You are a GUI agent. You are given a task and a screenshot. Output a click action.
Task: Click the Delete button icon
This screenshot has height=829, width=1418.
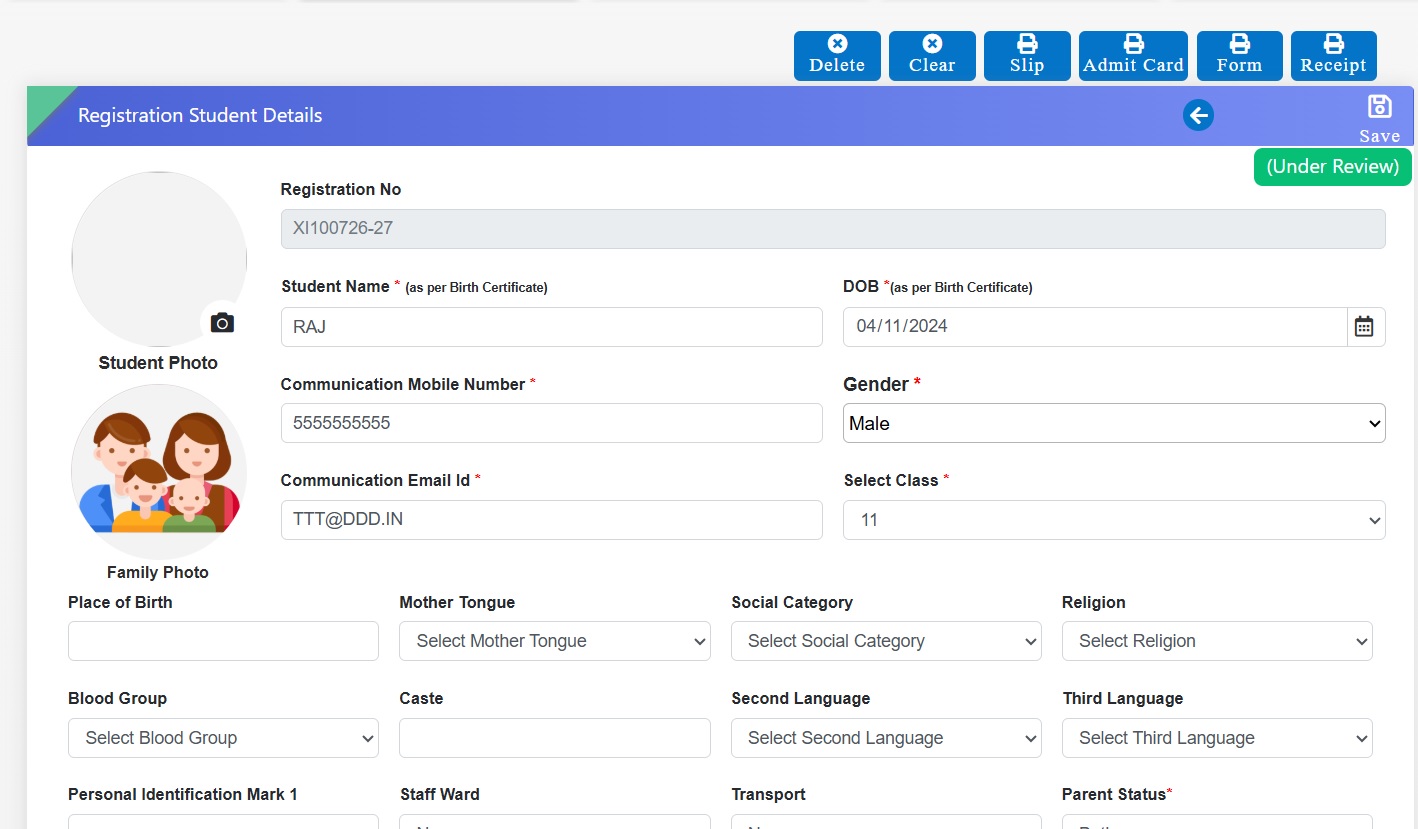(x=837, y=44)
